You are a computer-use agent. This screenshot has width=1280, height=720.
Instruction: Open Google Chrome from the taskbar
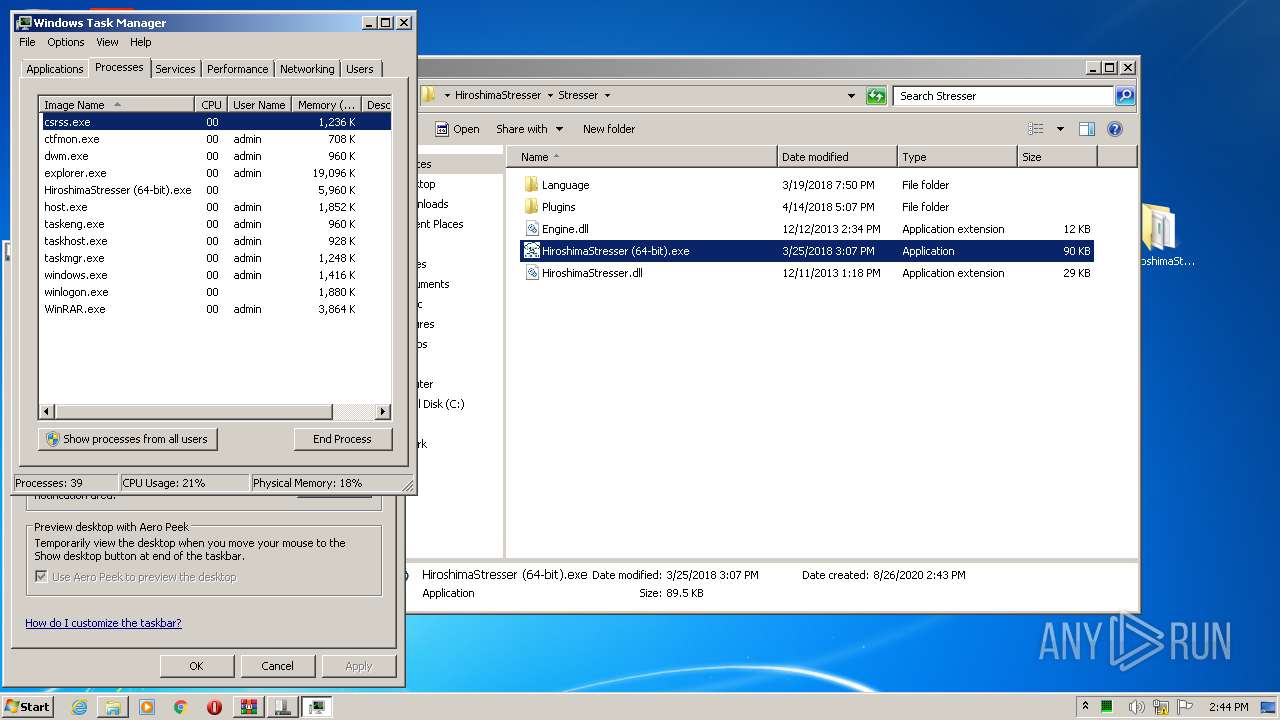pyautogui.click(x=180, y=707)
